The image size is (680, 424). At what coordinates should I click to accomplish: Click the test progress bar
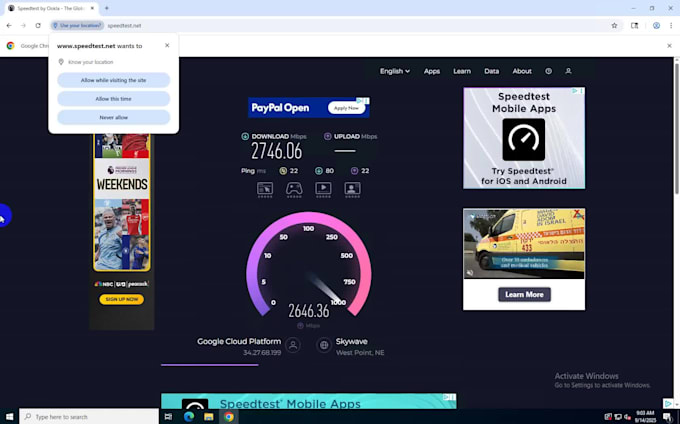(x=210, y=365)
